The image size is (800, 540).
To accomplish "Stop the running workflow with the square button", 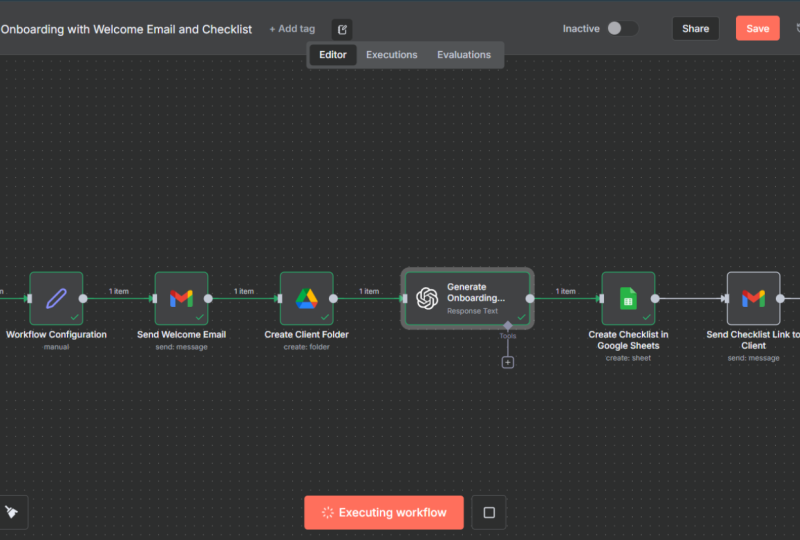I will click(489, 512).
